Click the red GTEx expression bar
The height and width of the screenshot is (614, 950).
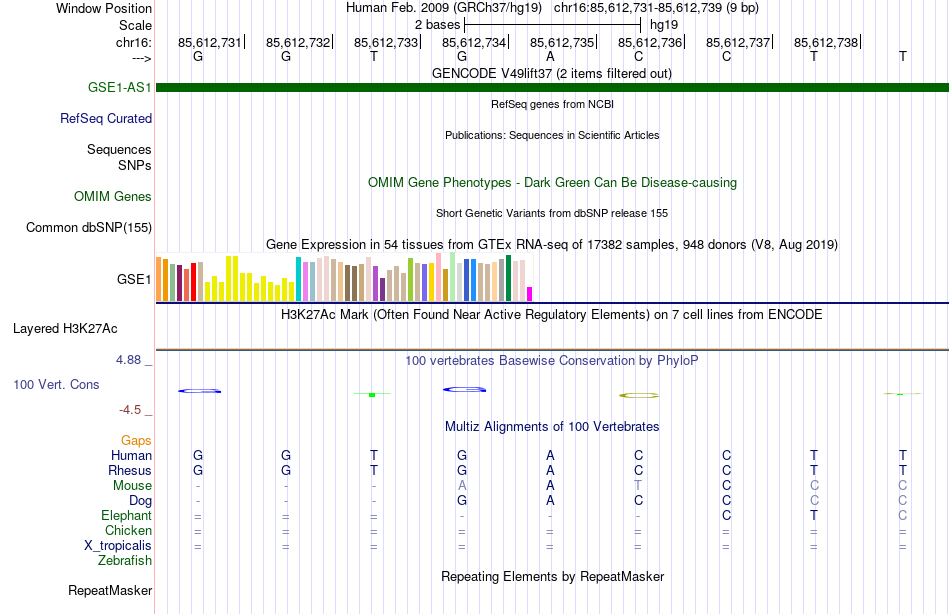click(x=193, y=282)
